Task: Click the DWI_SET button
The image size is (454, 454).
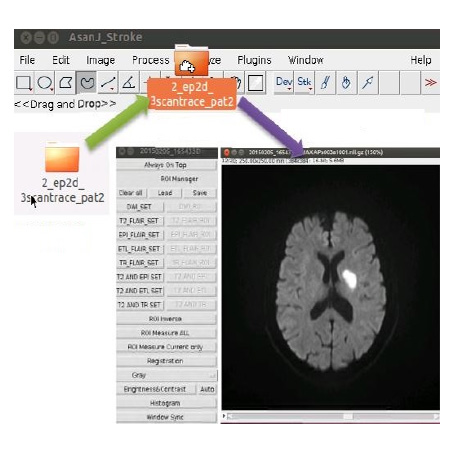Action: (x=140, y=207)
